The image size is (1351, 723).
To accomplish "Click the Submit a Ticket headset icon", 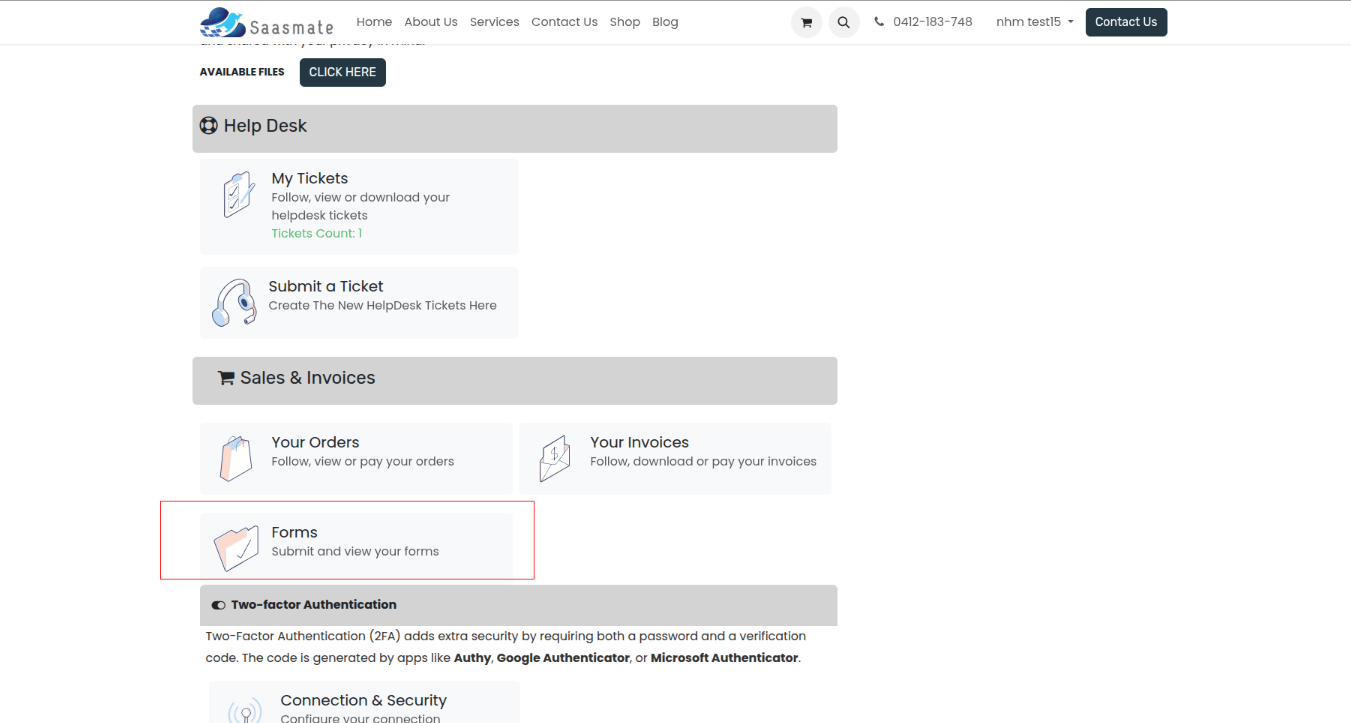I will (x=235, y=302).
